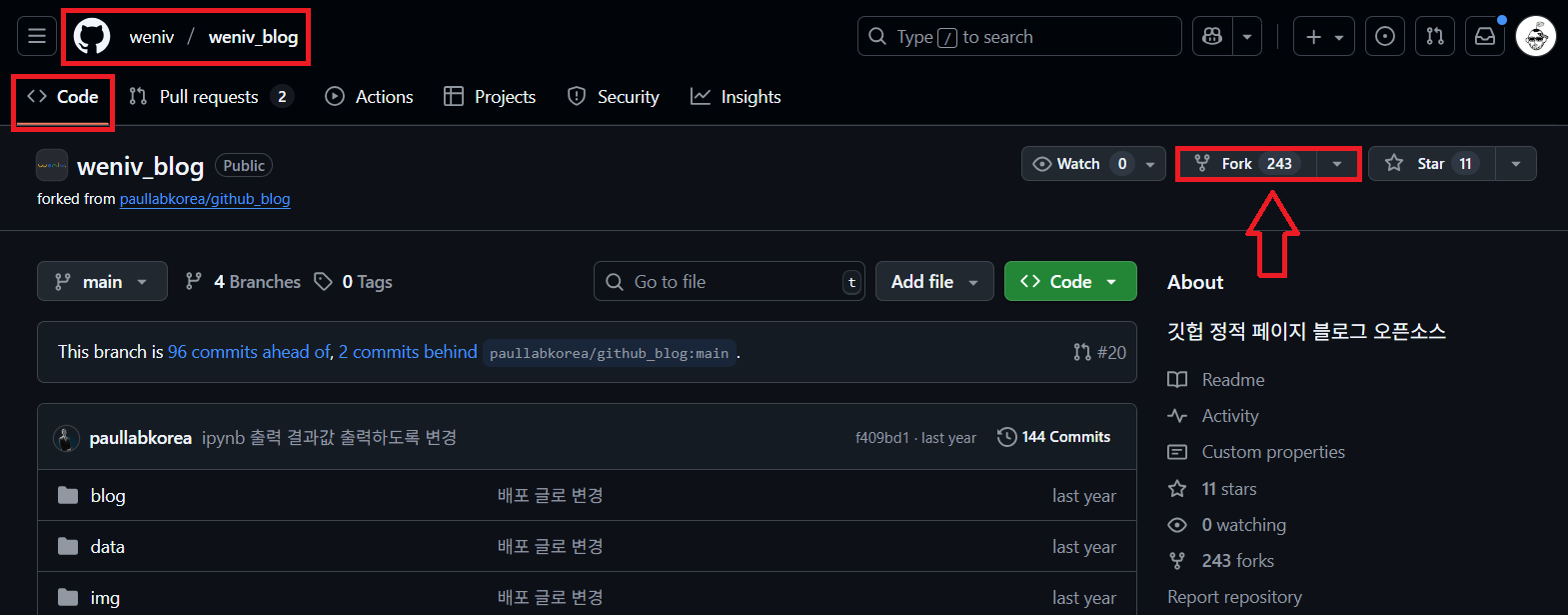Expand the Fork options dropdown arrow
The height and width of the screenshot is (615, 1568).
point(1337,164)
